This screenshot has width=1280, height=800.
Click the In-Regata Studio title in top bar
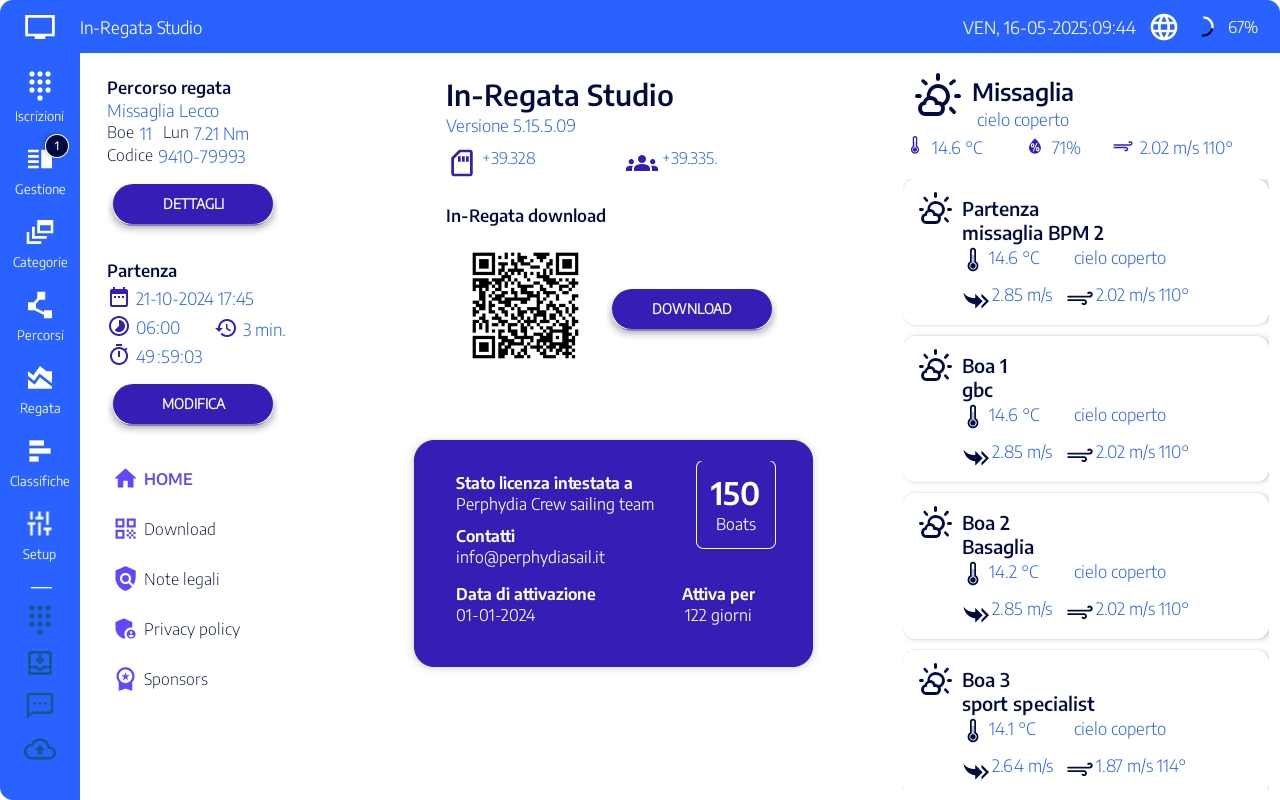(x=141, y=28)
